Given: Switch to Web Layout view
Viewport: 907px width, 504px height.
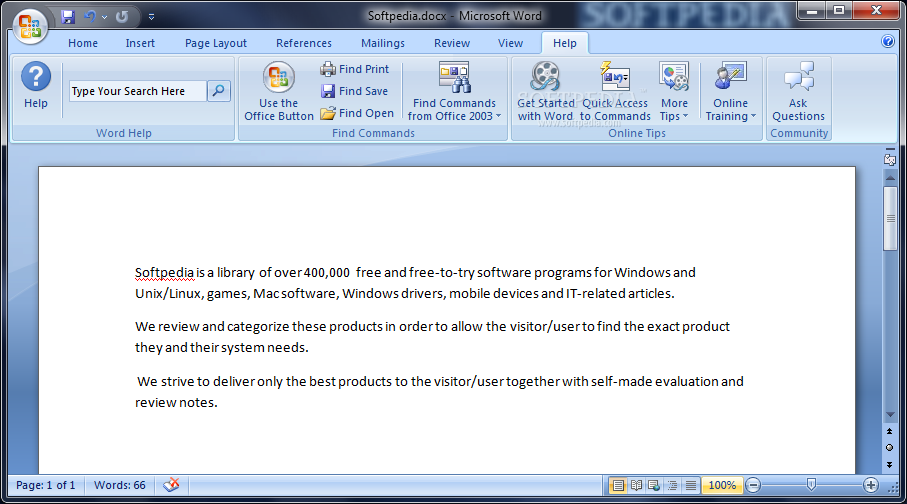Looking at the screenshot, I should tap(654, 485).
